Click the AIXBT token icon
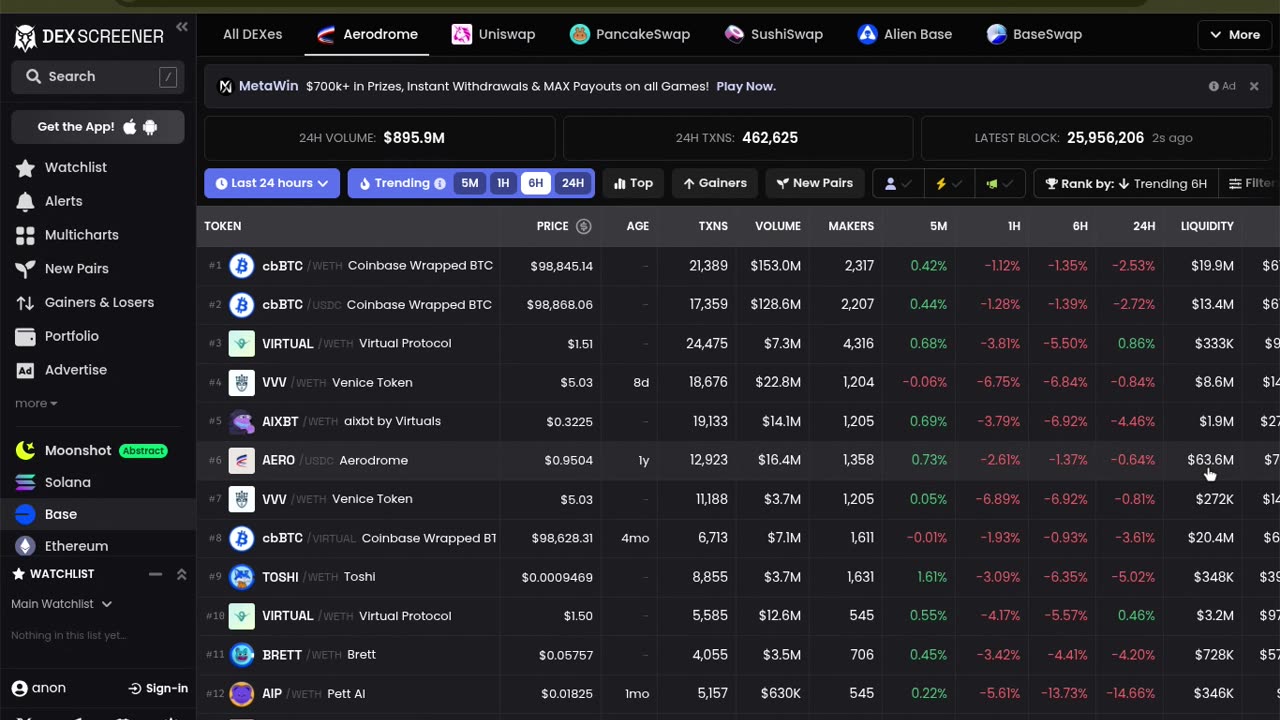This screenshot has height=720, width=1280. pyautogui.click(x=241, y=421)
